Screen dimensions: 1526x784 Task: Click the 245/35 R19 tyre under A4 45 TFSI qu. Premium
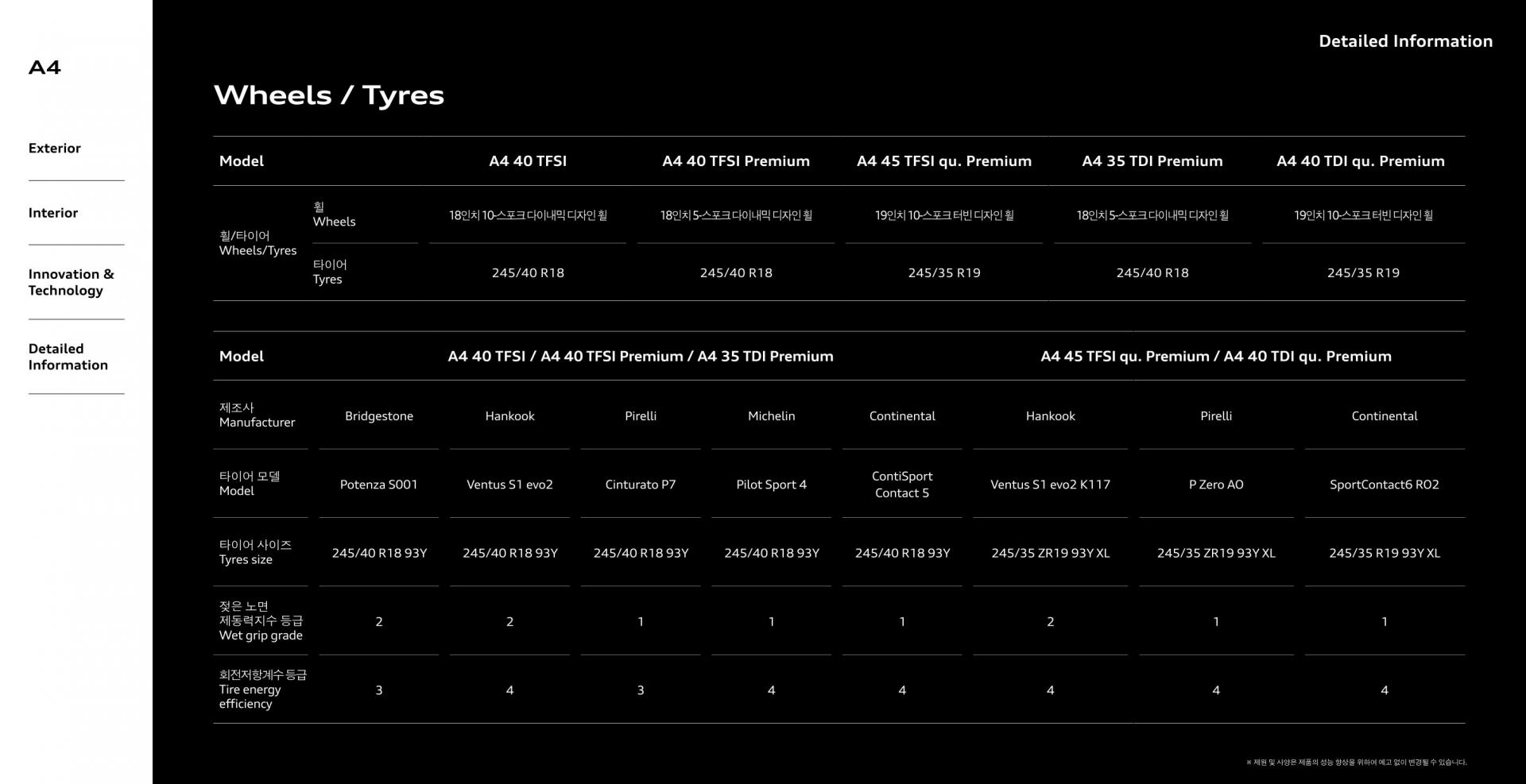(944, 272)
